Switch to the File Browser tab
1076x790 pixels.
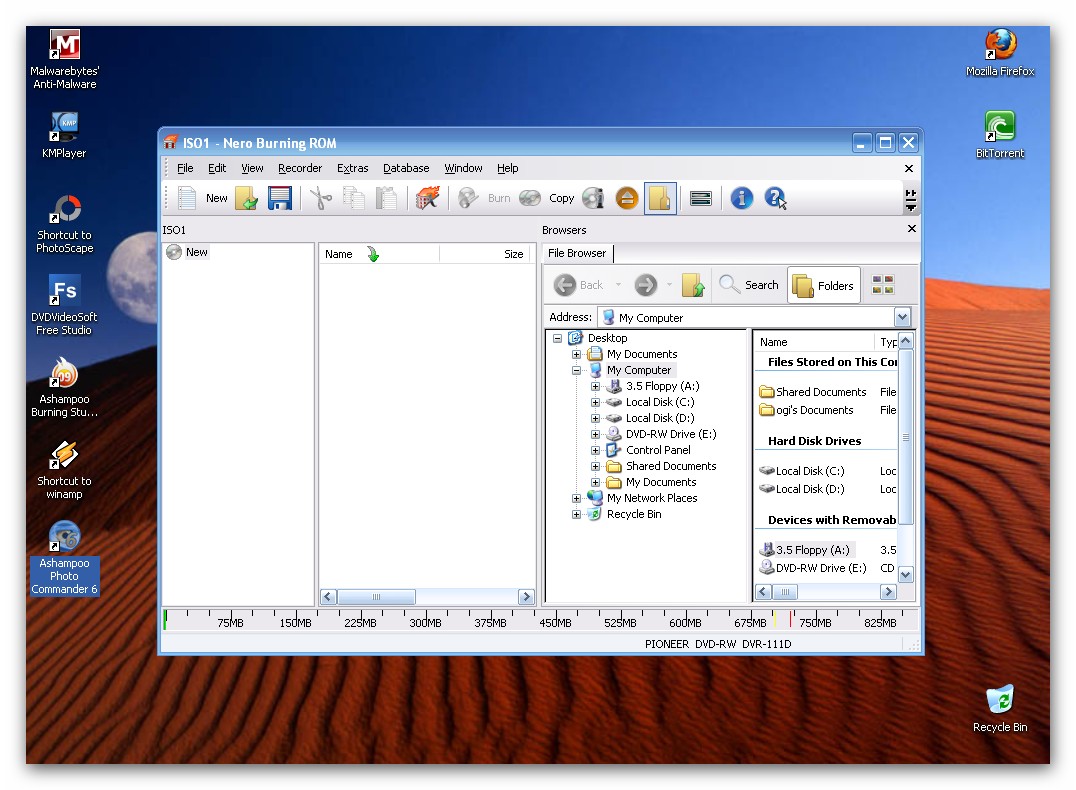(577, 253)
